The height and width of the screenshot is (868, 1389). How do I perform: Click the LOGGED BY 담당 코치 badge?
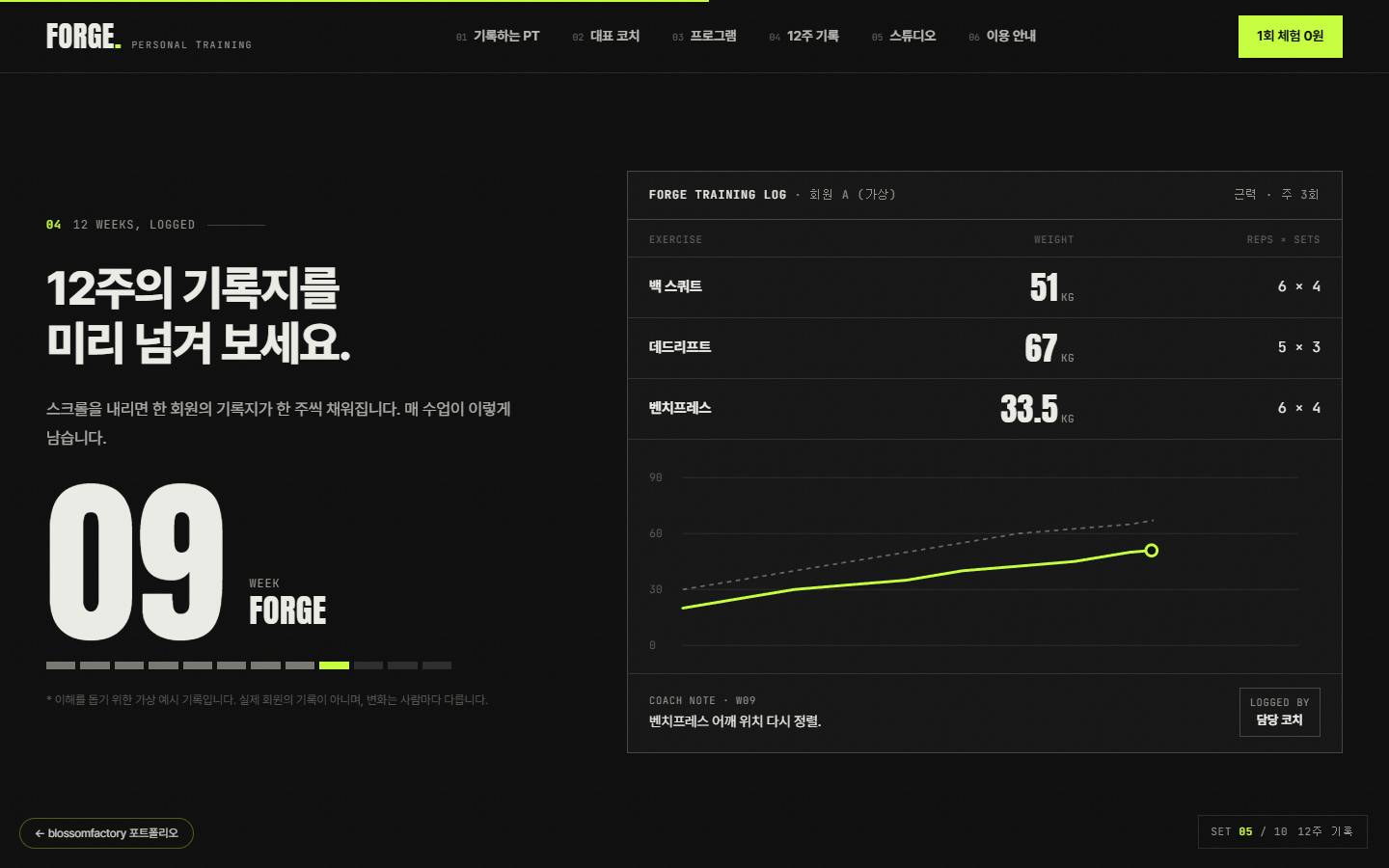click(x=1279, y=712)
